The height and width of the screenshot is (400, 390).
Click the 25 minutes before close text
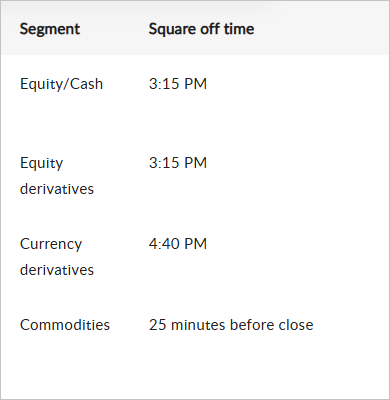[231, 325]
